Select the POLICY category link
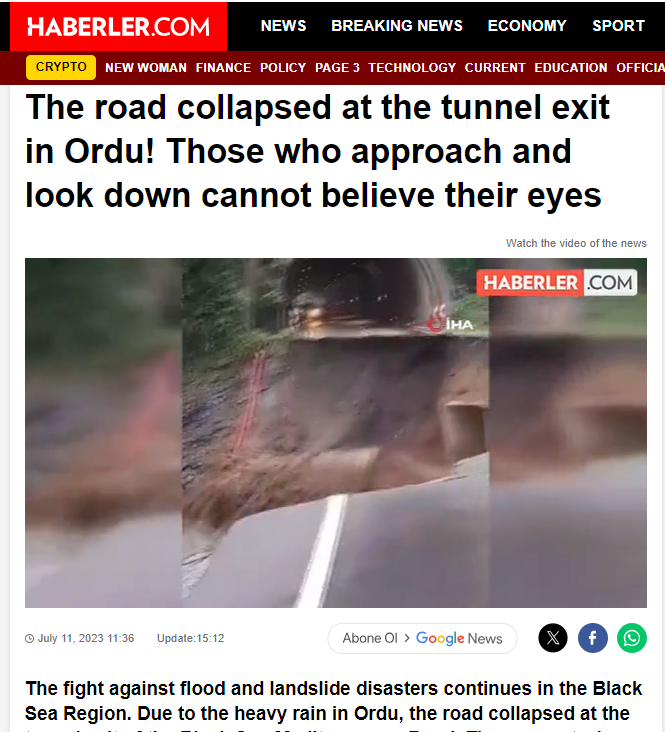This screenshot has width=665, height=732. click(x=283, y=68)
